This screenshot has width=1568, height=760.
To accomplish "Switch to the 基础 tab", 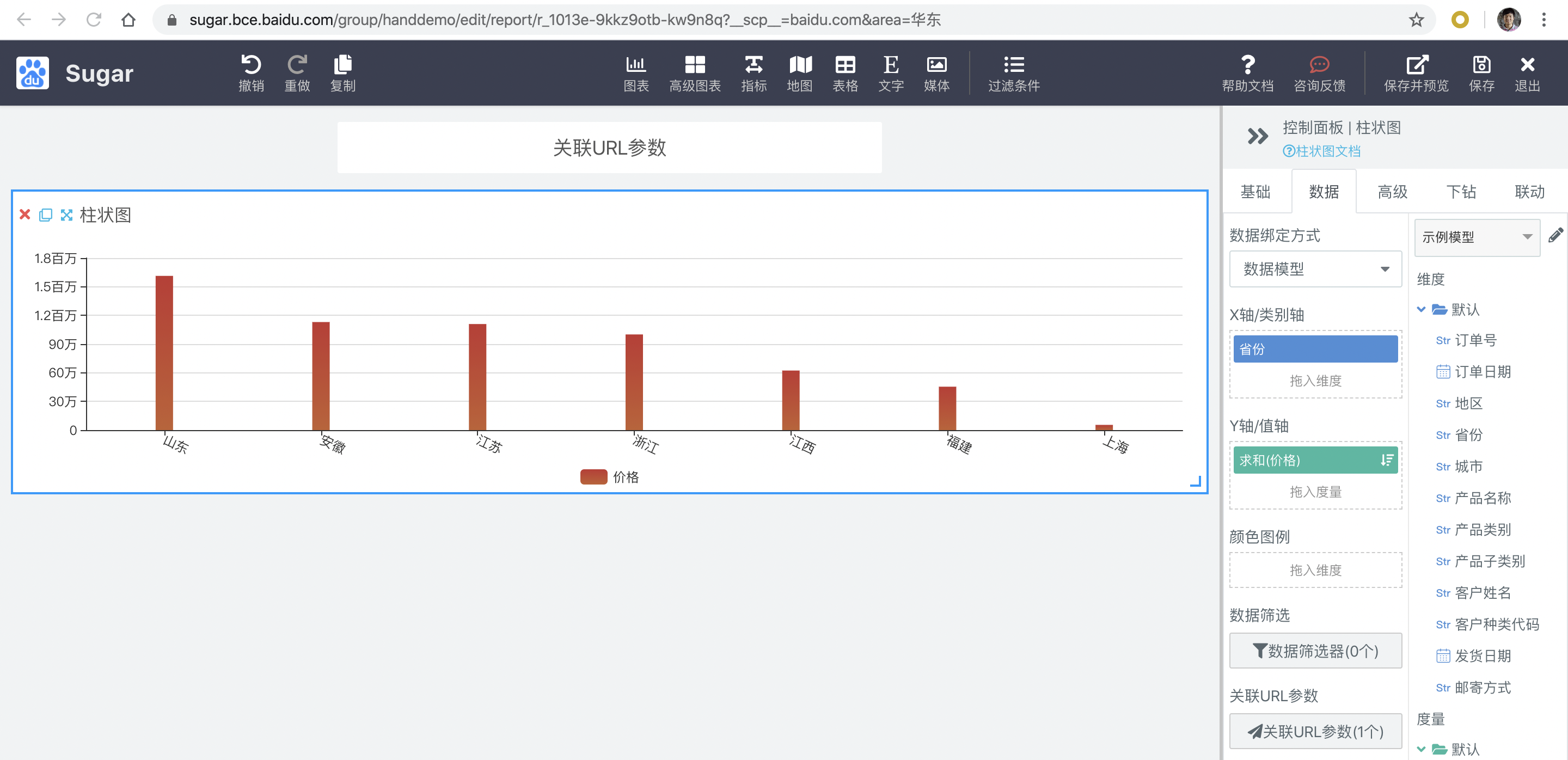I will tap(1255, 192).
